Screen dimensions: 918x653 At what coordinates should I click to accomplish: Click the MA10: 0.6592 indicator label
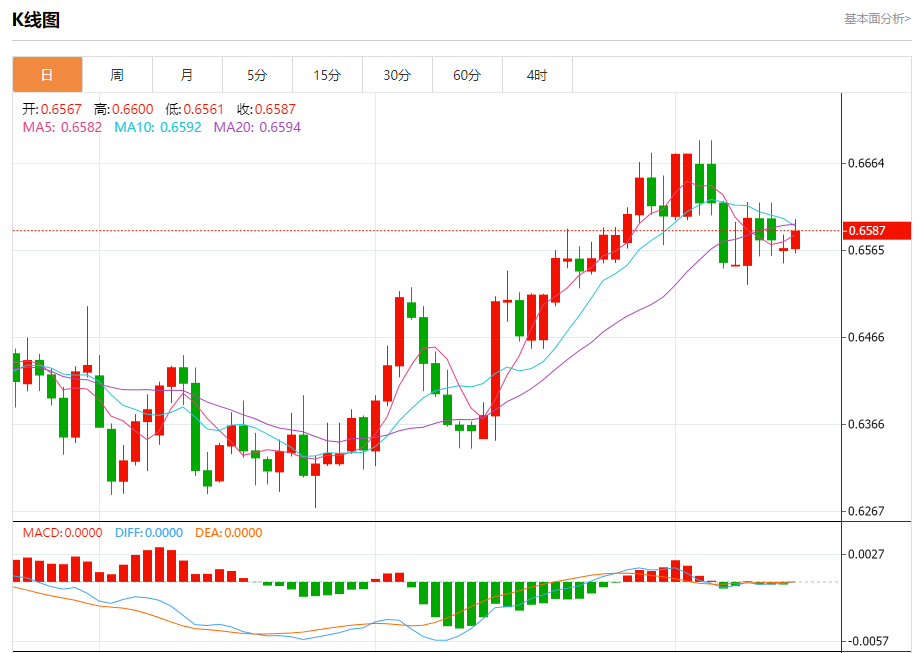point(158,127)
